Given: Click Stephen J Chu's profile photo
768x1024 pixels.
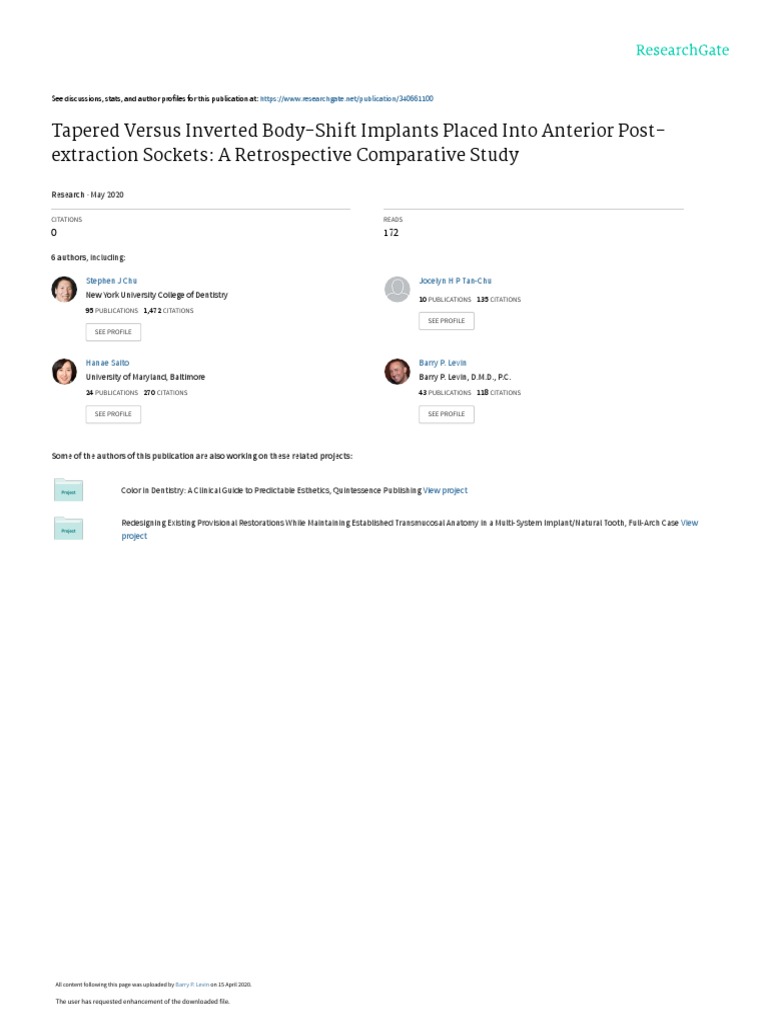Looking at the screenshot, I should [x=64, y=289].
